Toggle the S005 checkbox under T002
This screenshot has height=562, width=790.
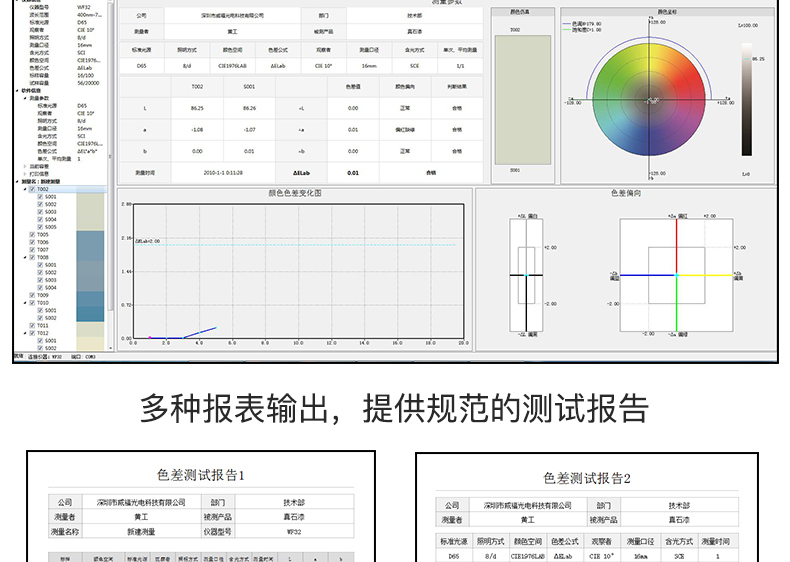coord(40,227)
